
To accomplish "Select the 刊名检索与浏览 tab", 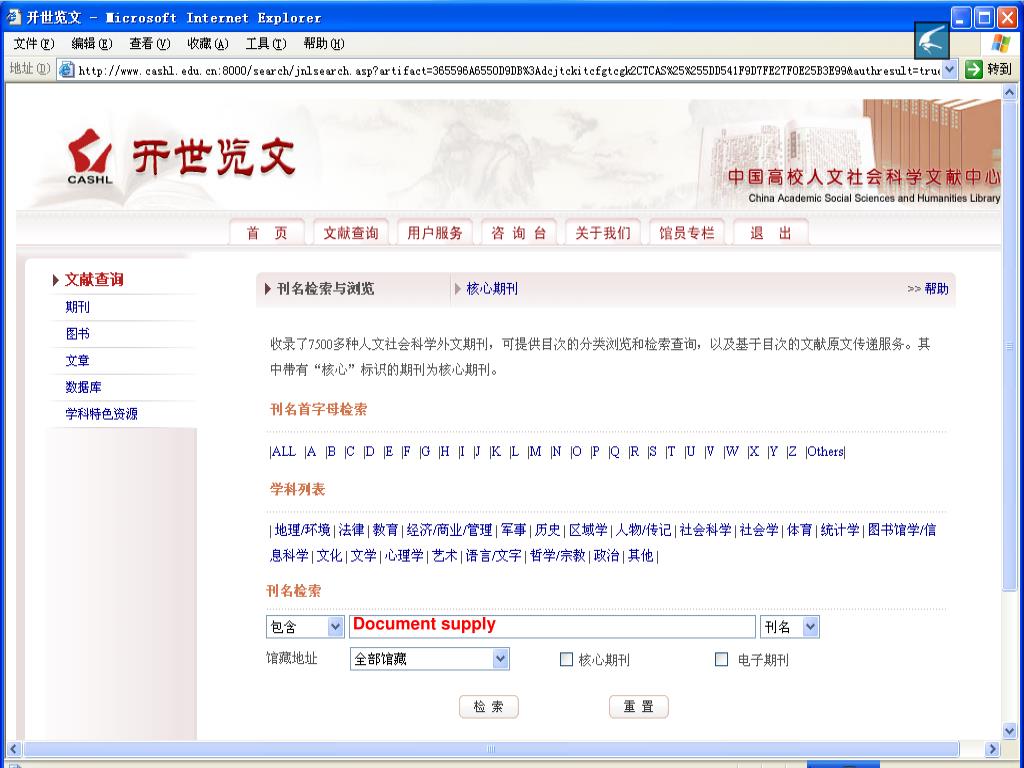I will point(325,289).
